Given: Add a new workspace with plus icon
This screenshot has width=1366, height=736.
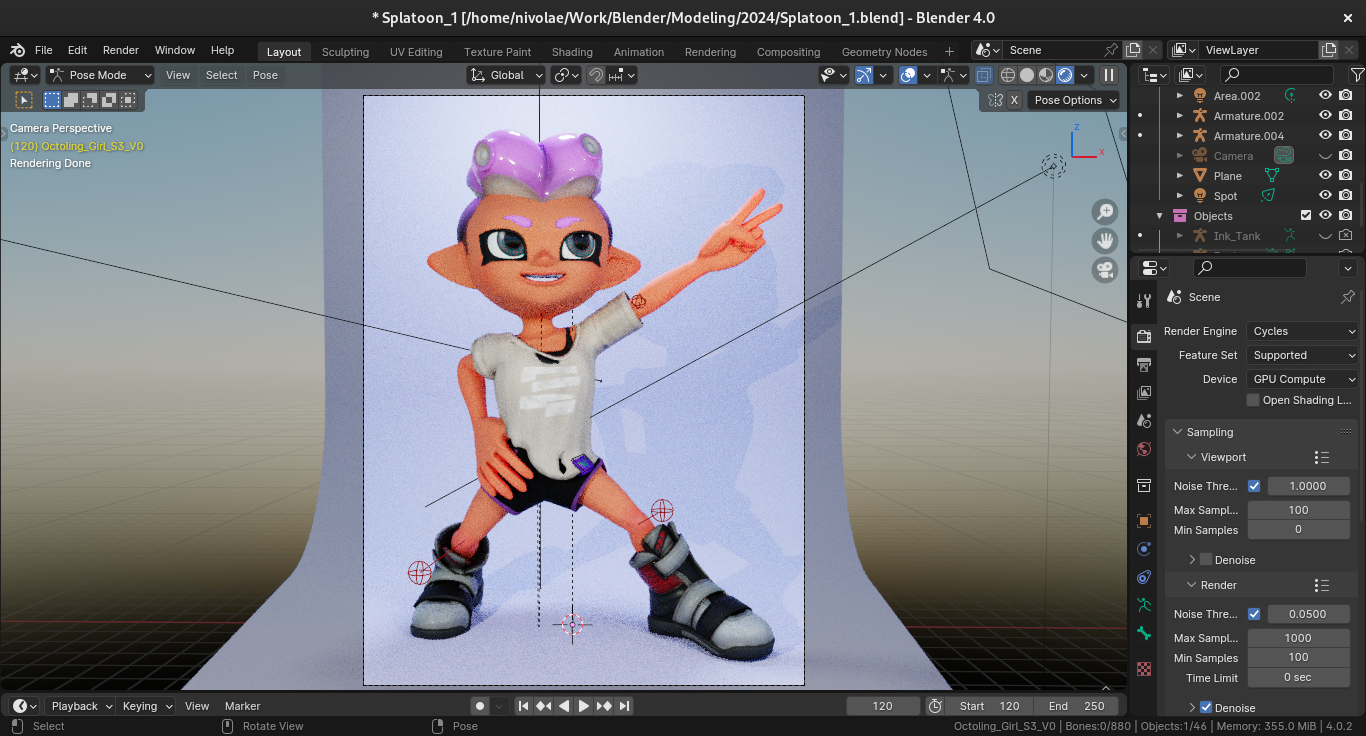Looking at the screenshot, I should 949,51.
